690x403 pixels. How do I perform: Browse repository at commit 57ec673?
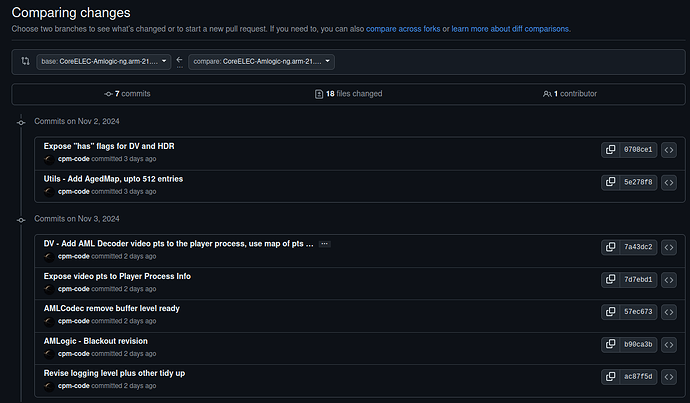coord(669,312)
